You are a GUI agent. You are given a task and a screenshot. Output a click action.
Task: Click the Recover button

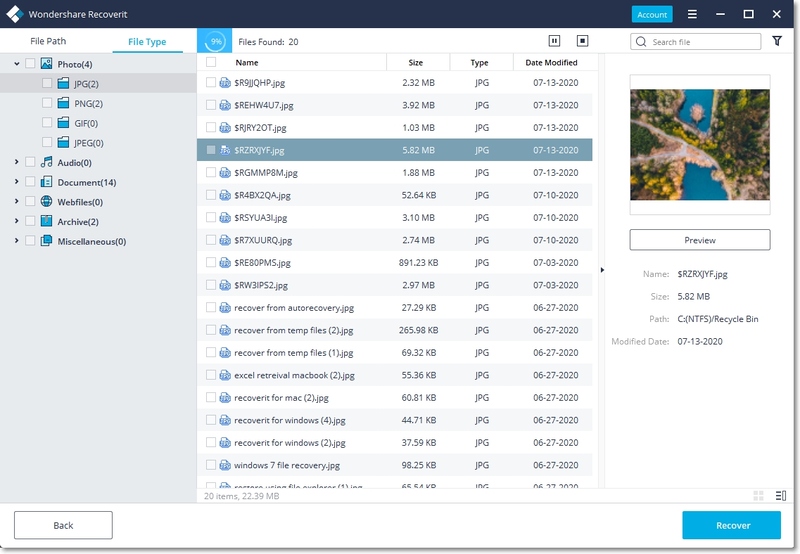click(x=732, y=525)
